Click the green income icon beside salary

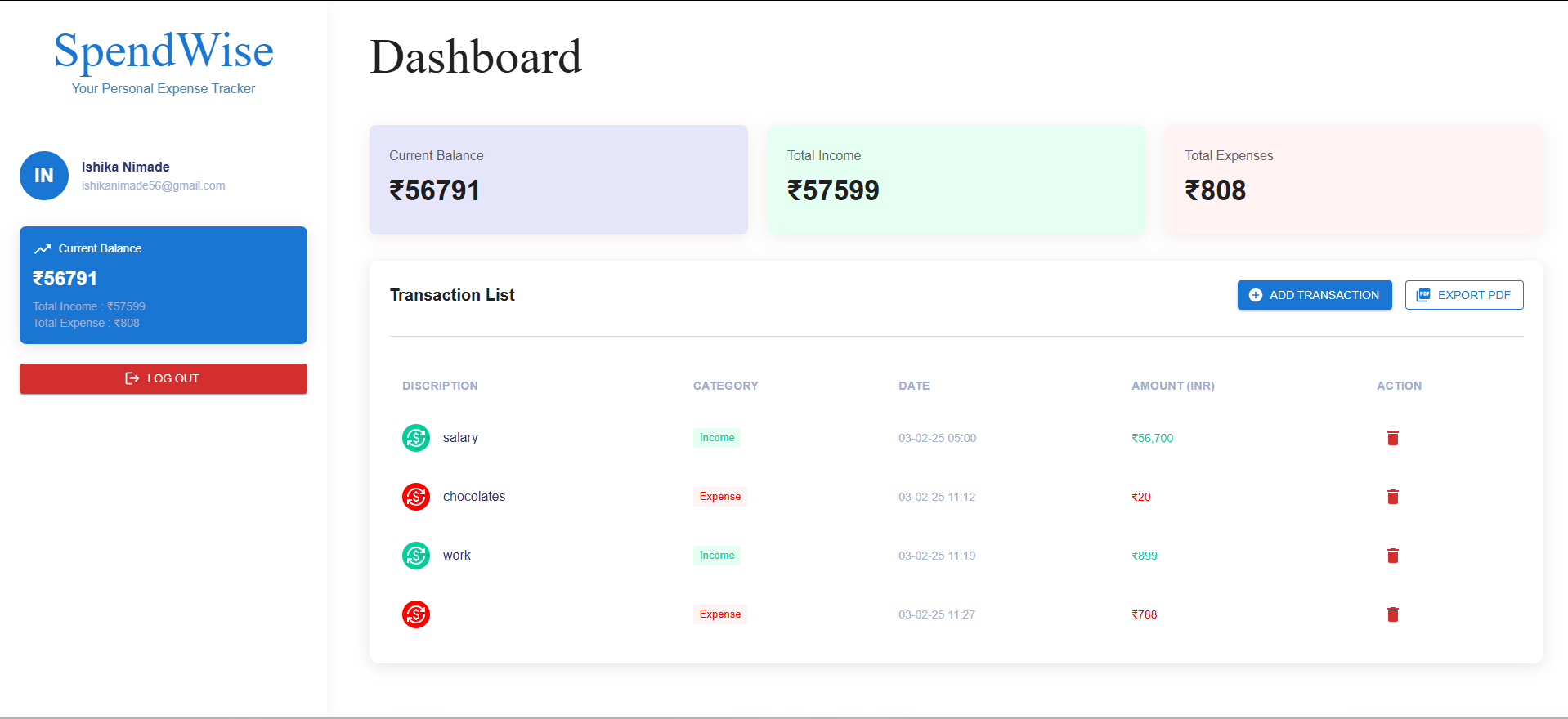416,438
